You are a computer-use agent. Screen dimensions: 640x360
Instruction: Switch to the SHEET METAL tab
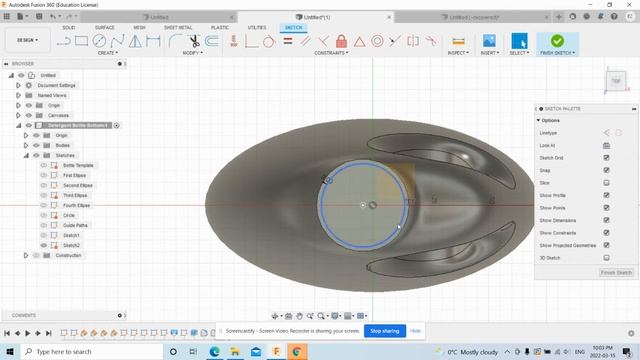coord(178,27)
